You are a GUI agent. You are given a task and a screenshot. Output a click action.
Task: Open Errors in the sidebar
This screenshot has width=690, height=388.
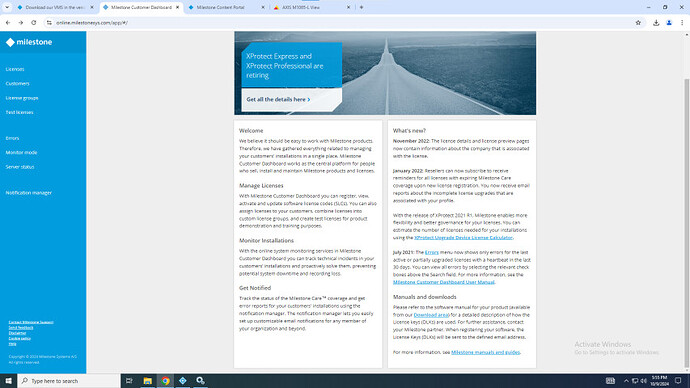[12, 138]
